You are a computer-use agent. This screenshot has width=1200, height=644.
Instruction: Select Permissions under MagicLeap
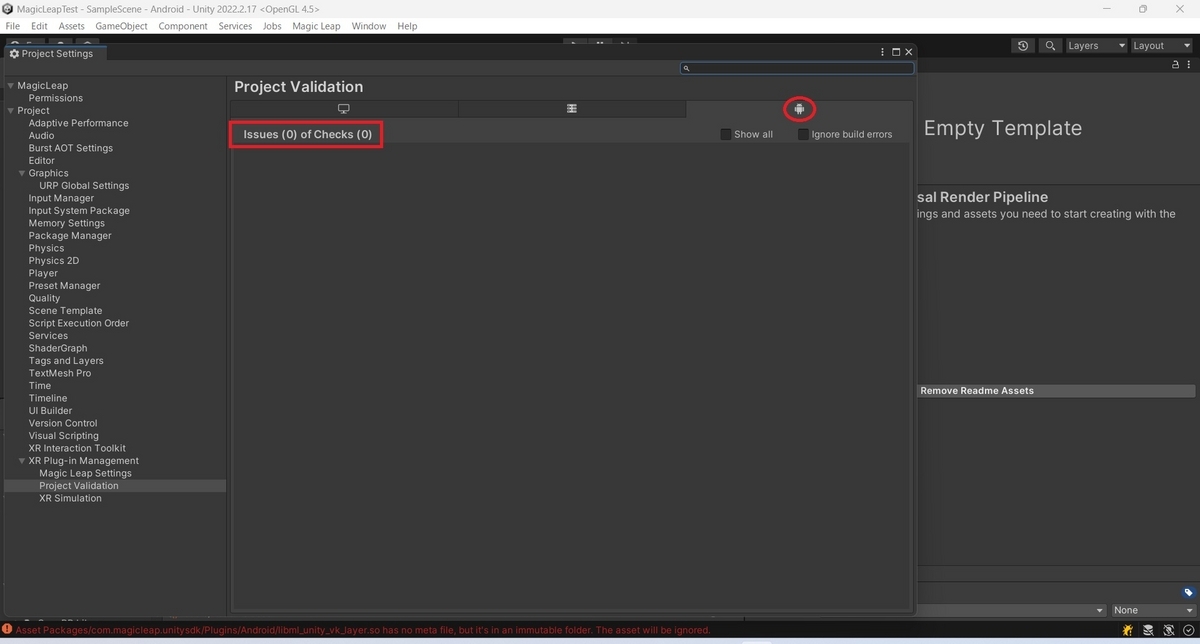(56, 98)
